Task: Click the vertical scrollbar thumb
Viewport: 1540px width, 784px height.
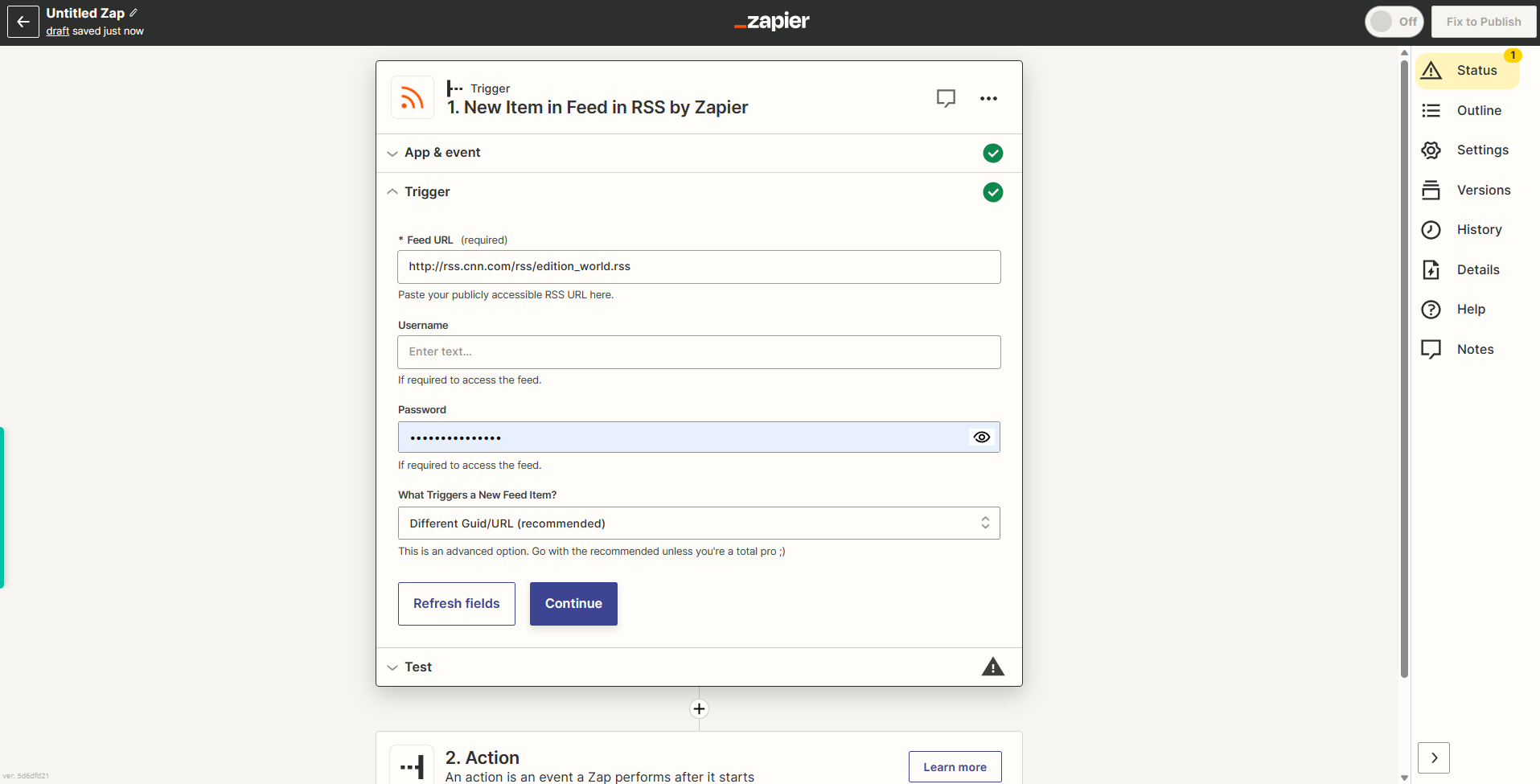Action: click(1404, 370)
